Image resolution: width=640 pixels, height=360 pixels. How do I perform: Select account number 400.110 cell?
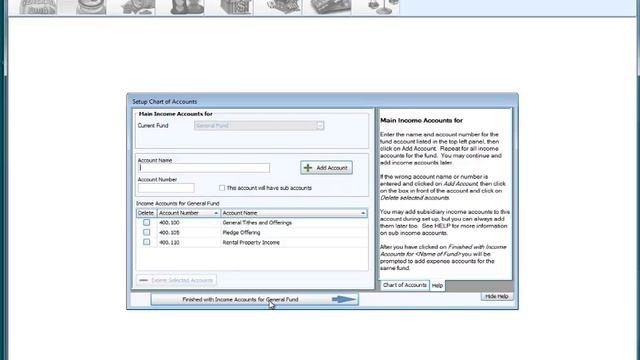point(189,242)
